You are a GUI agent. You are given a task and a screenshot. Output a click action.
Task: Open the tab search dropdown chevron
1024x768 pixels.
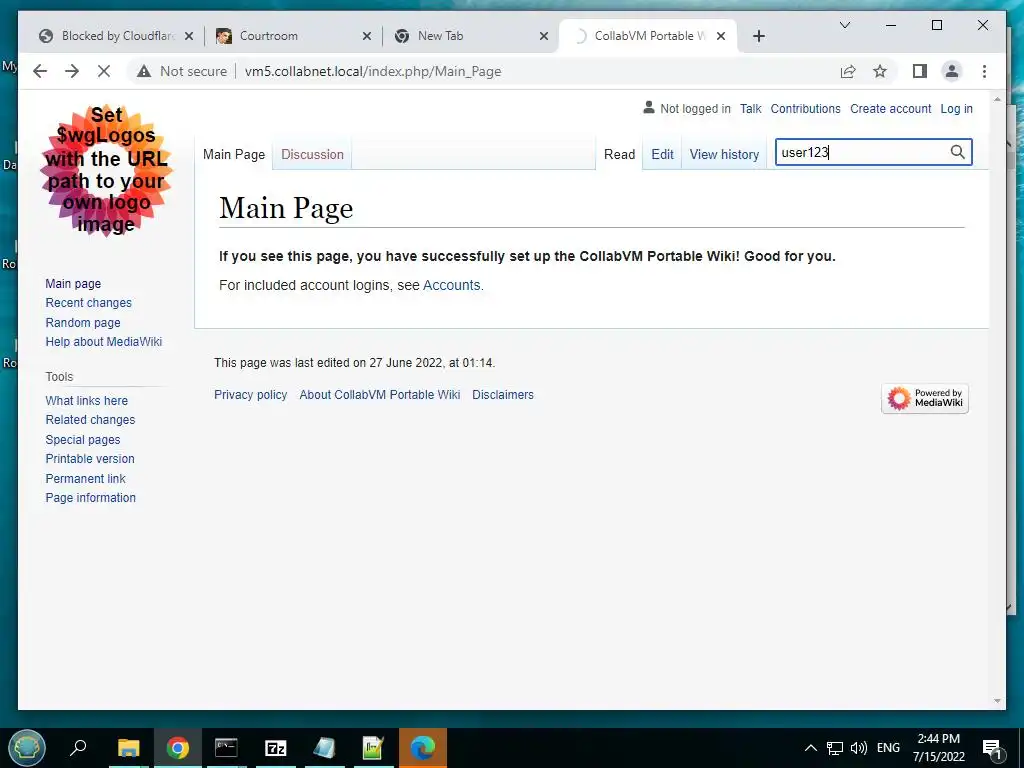844,25
